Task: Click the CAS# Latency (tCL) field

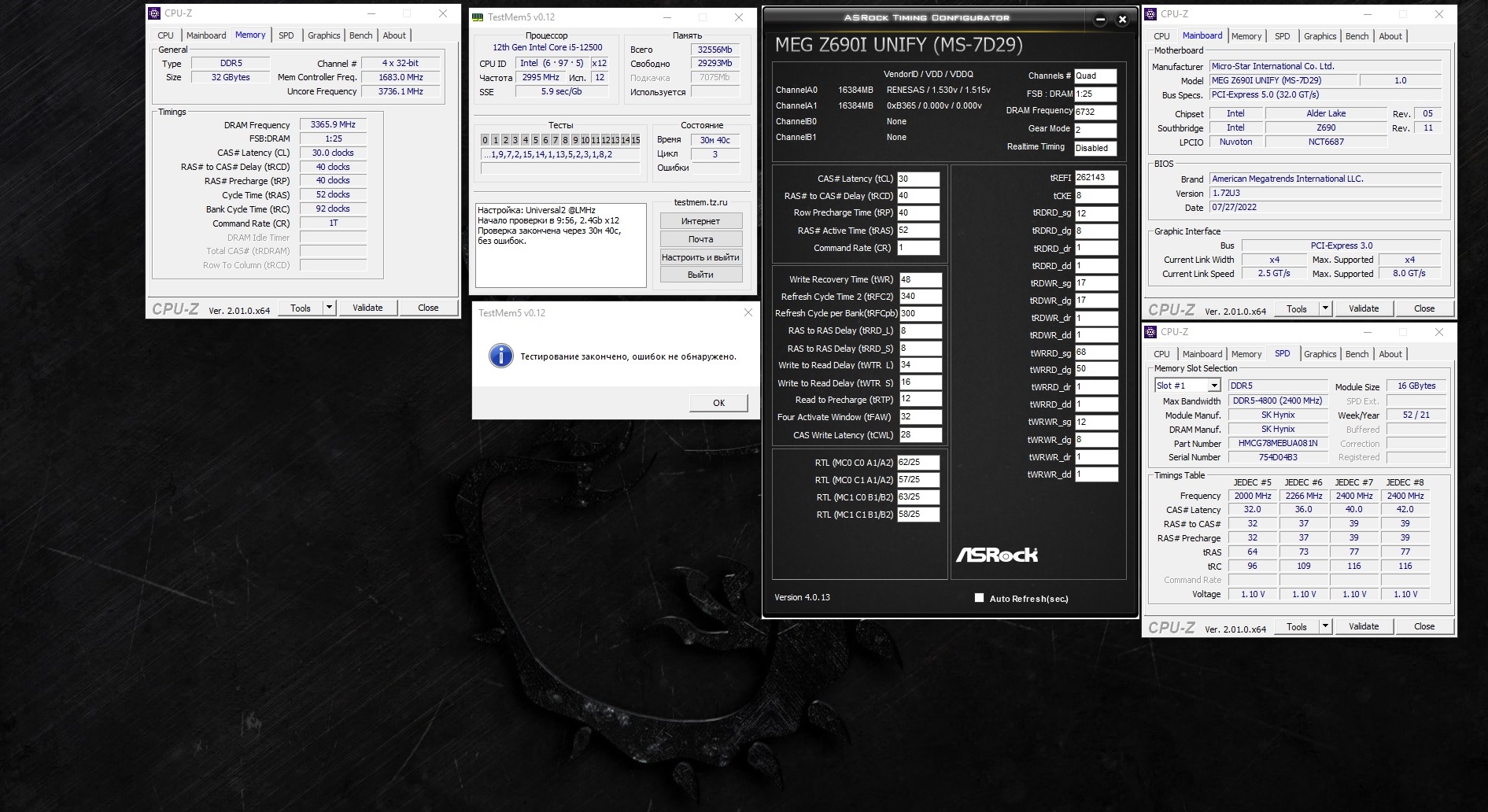Action: point(918,179)
